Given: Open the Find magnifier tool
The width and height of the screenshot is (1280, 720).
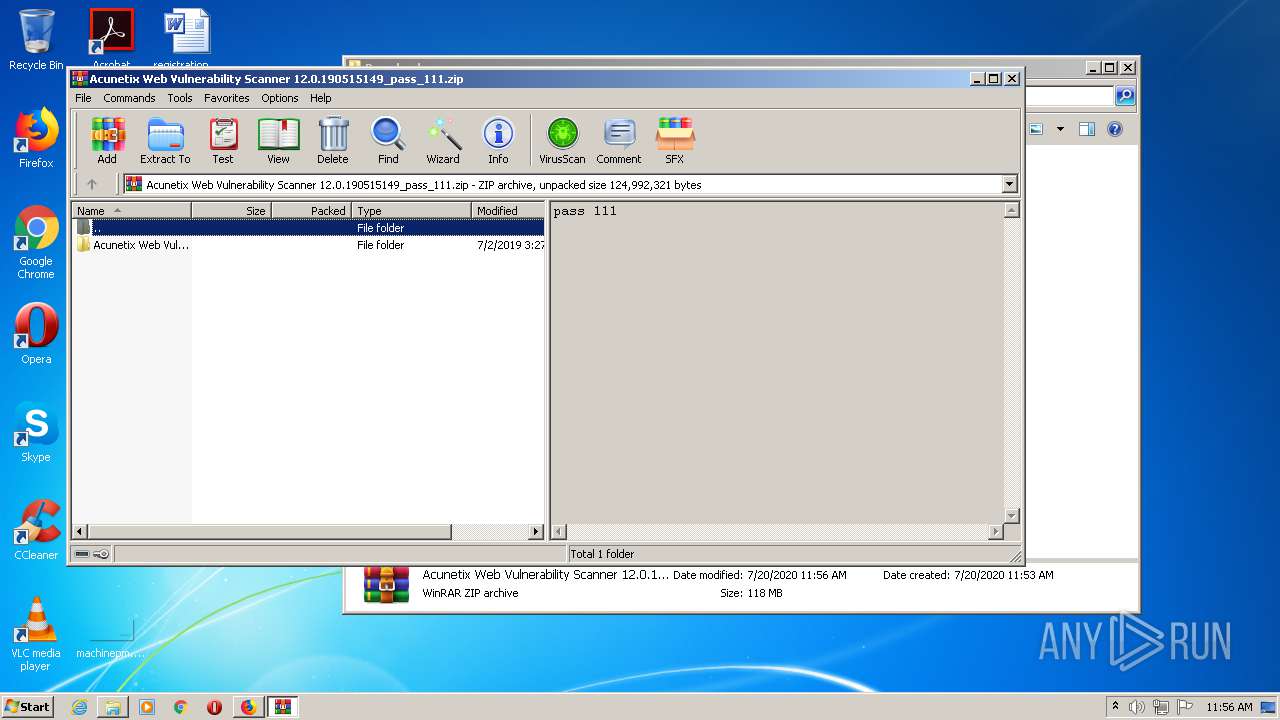Looking at the screenshot, I should (x=388, y=140).
